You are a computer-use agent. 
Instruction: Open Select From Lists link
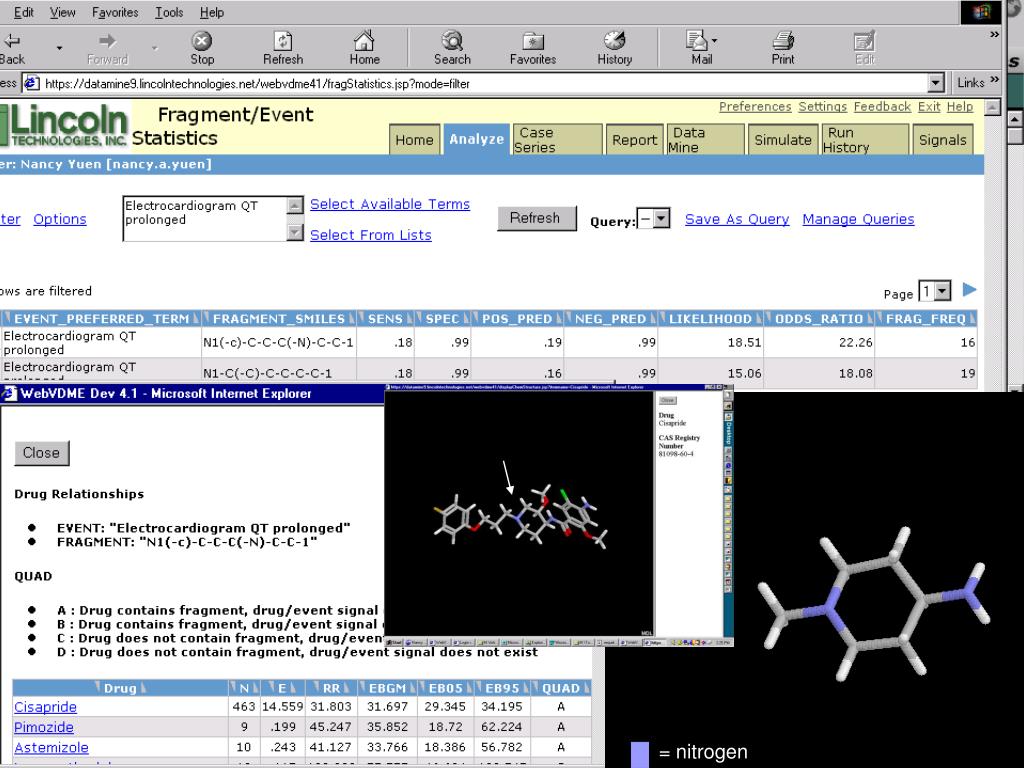[370, 235]
